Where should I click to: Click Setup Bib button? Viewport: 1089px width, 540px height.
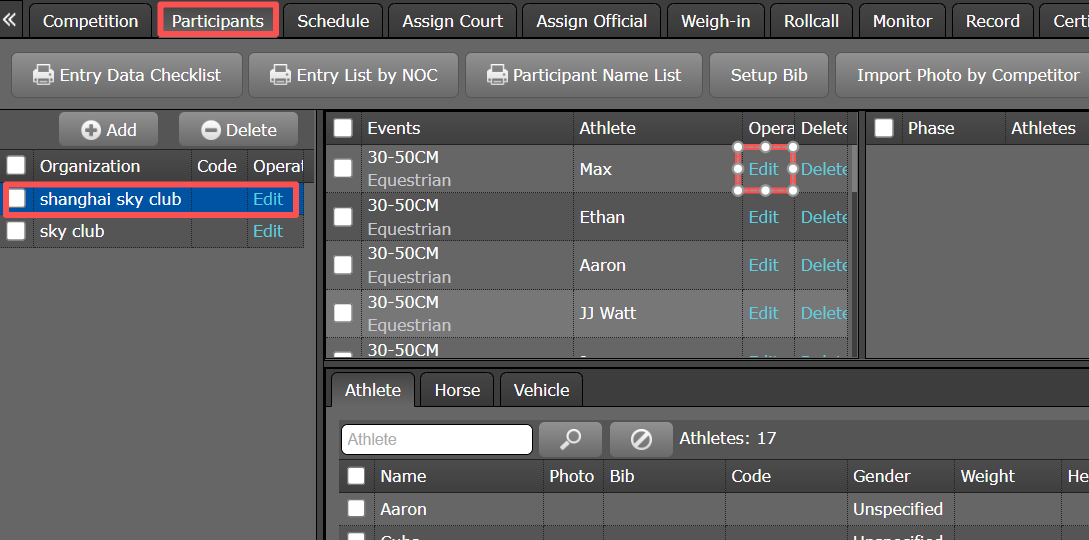tap(768, 75)
